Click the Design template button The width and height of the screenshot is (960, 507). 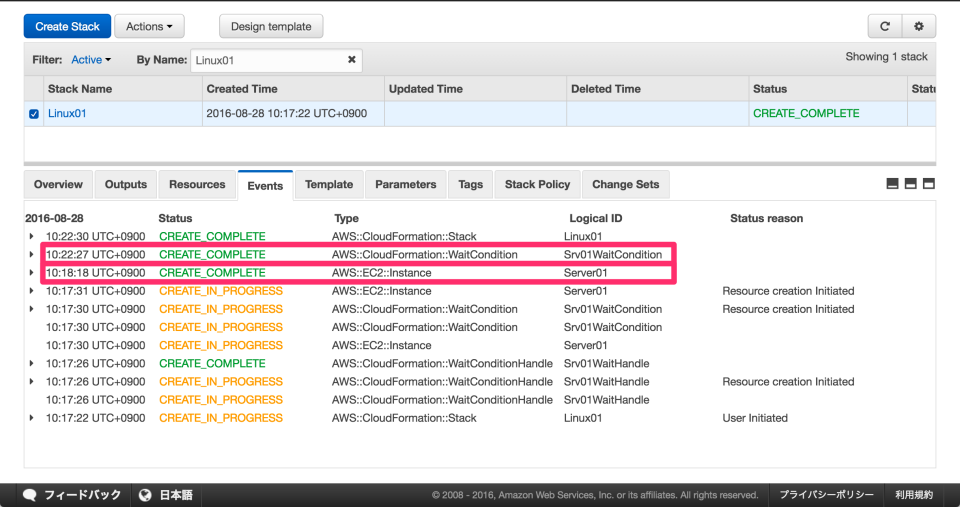point(271,26)
